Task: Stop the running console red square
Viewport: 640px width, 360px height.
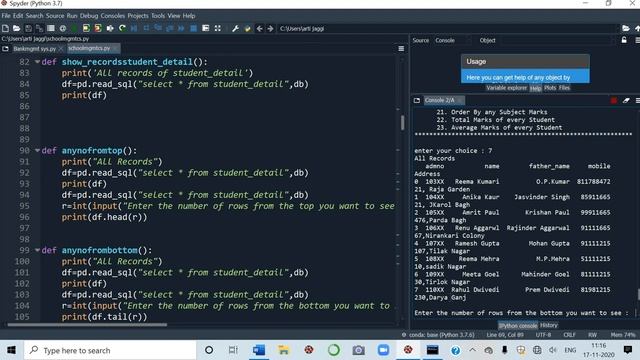Action: (613, 100)
